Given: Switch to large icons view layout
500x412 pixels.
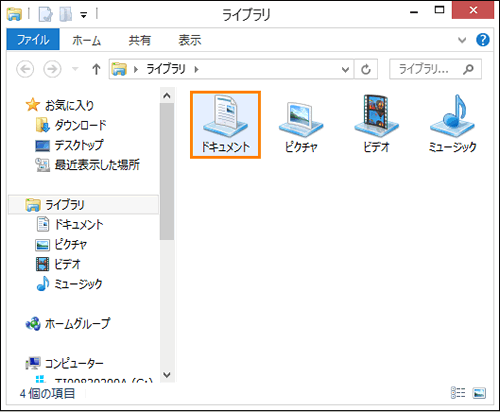Looking at the screenshot, I should point(479,393).
